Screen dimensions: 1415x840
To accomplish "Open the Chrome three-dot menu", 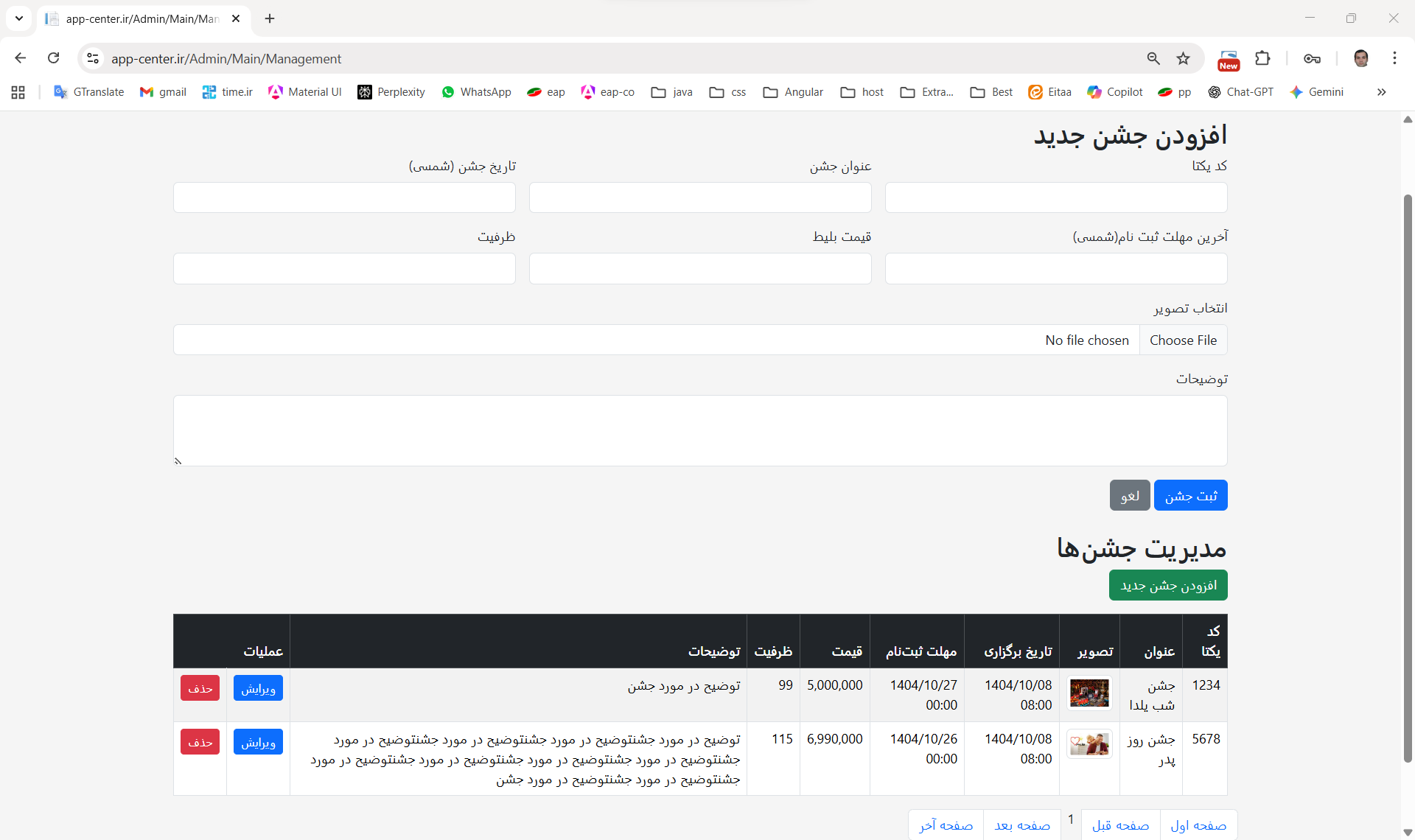I will click(x=1394, y=58).
